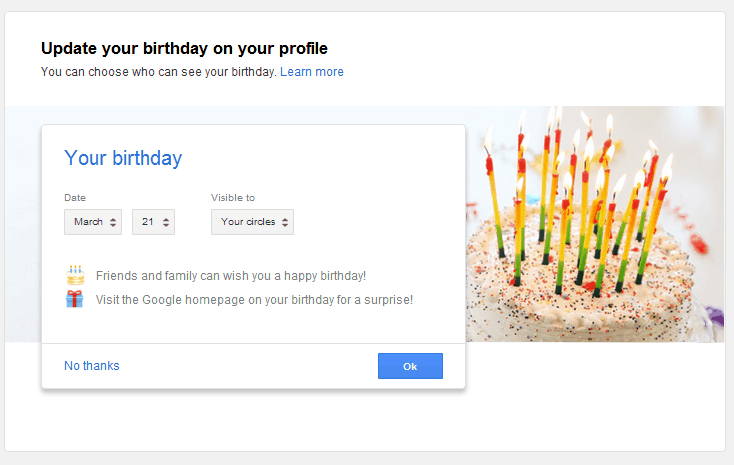Click the arrows on Your circles selector
Image resolution: width=734 pixels, height=465 pixels.
[x=285, y=222]
